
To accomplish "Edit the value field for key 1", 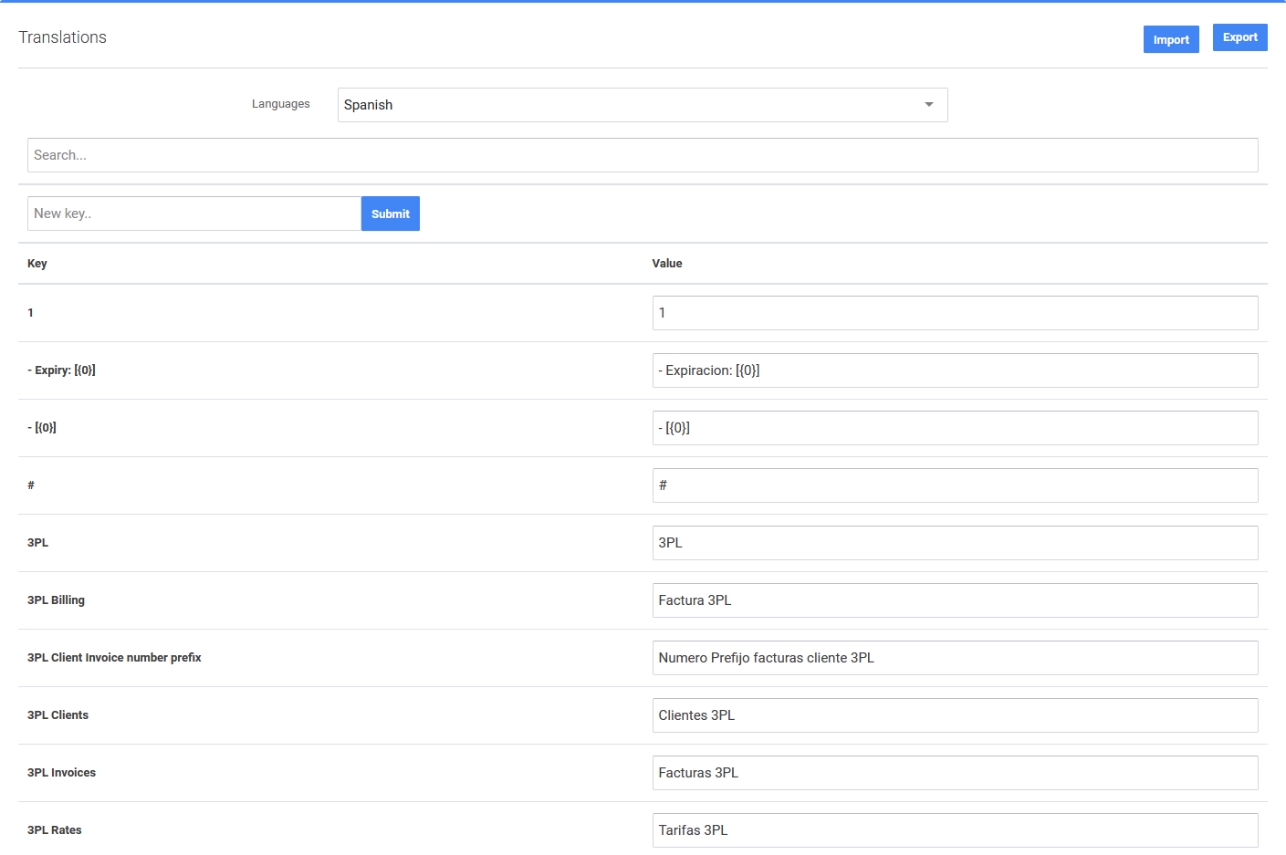I will click(x=954, y=313).
